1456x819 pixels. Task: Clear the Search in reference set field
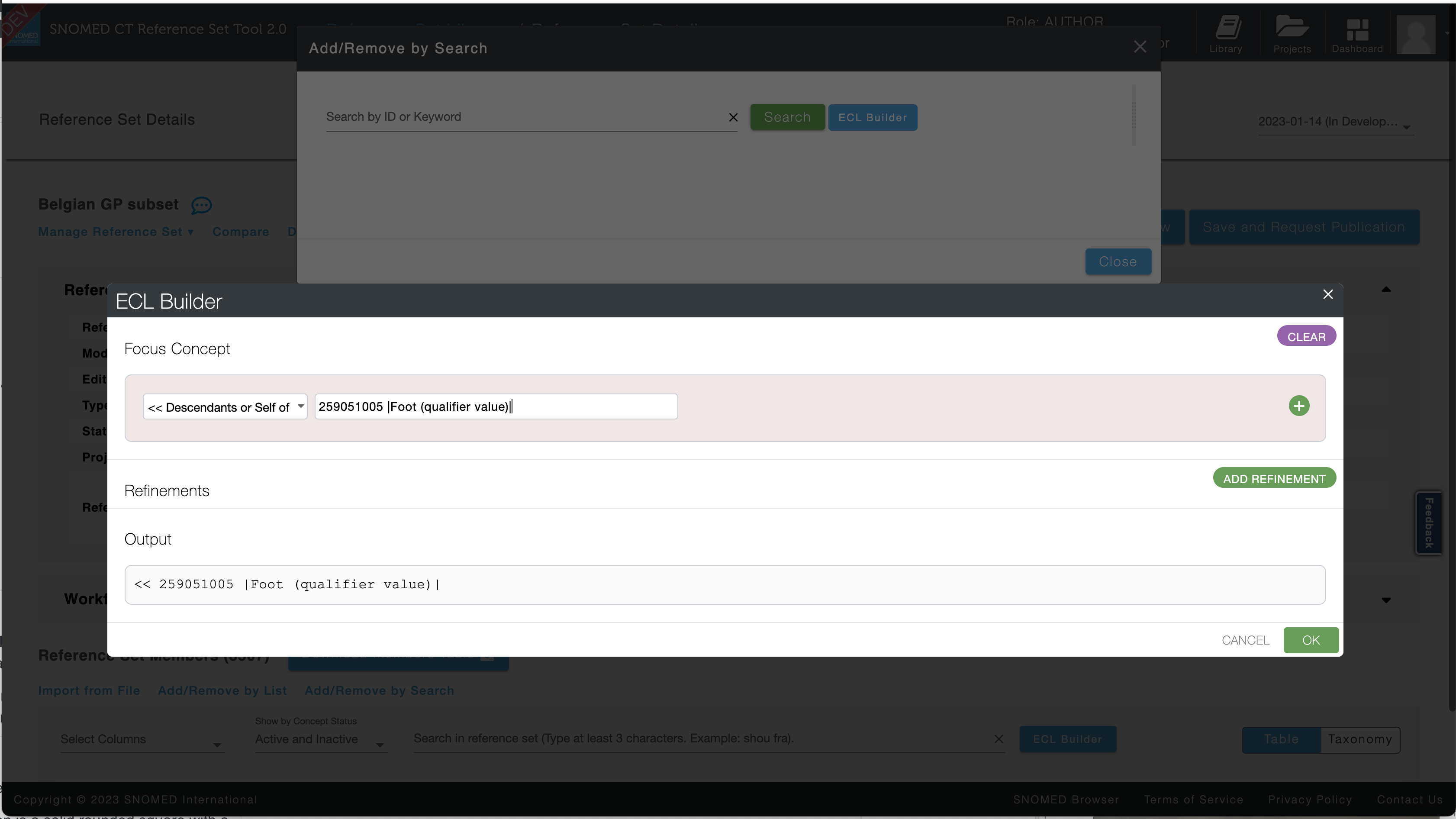999,739
